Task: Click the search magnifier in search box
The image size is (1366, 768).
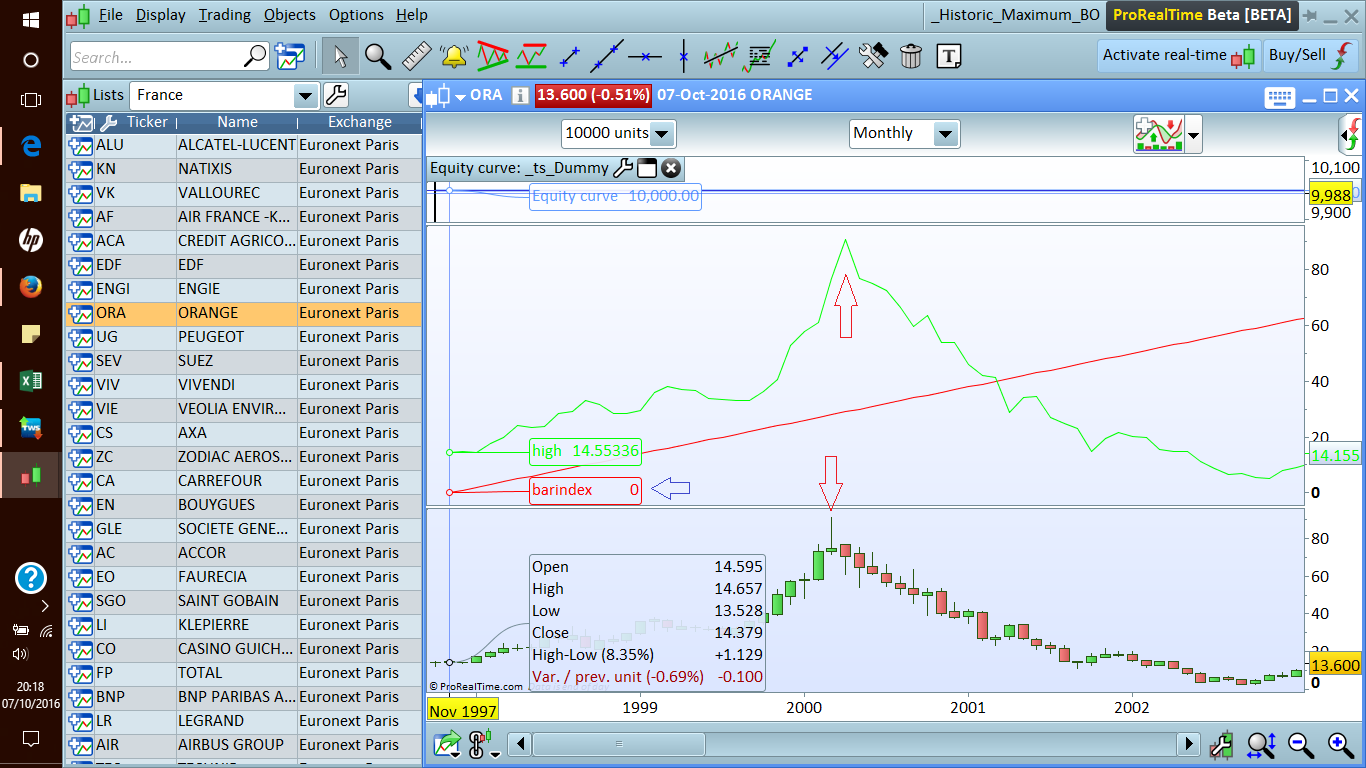Action: tap(256, 56)
